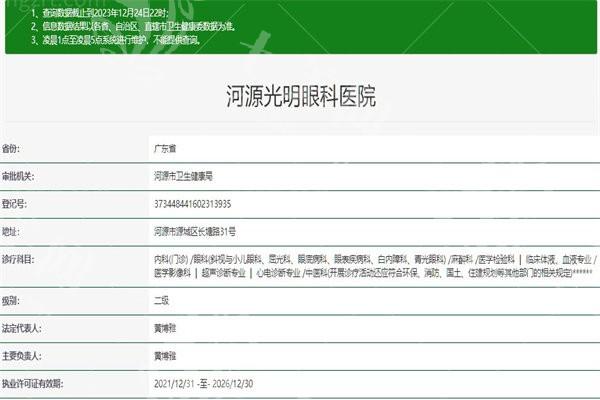600x400 pixels.
Task: Click the 审批机关 row label
Action: click(18, 176)
